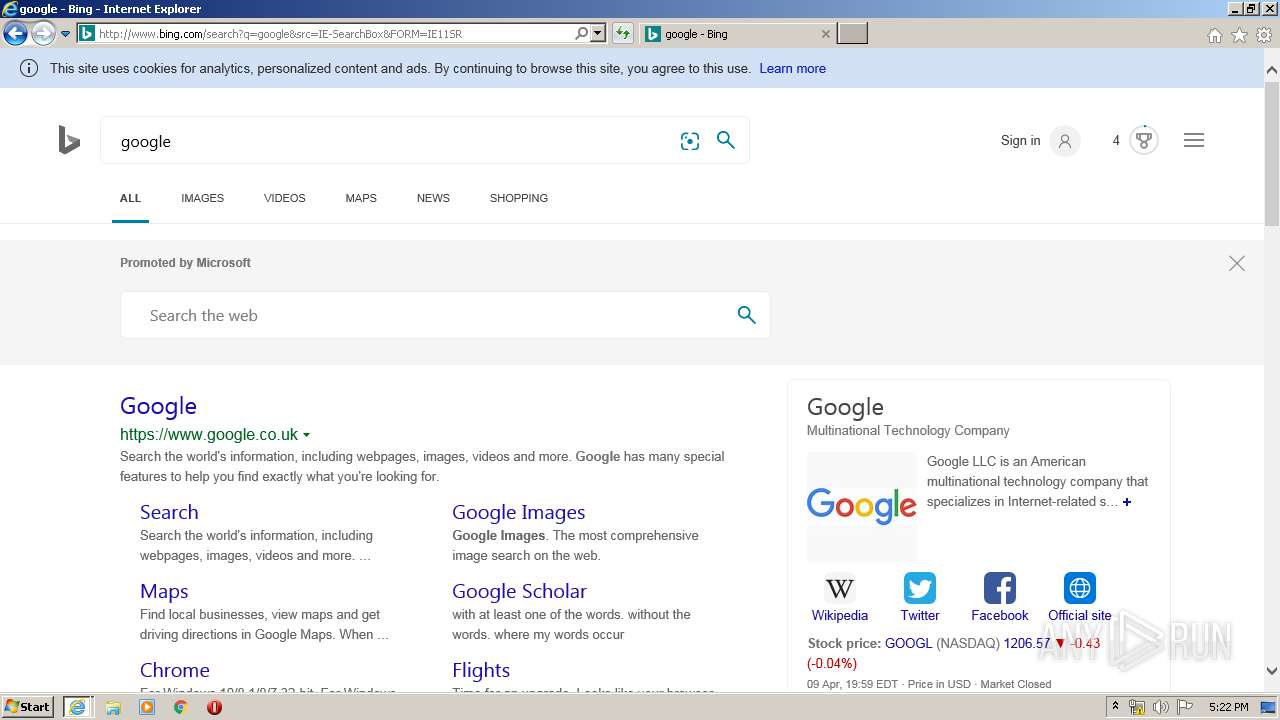Open IE Tools gear icon
This screenshot has height=720, width=1280.
1264,35
